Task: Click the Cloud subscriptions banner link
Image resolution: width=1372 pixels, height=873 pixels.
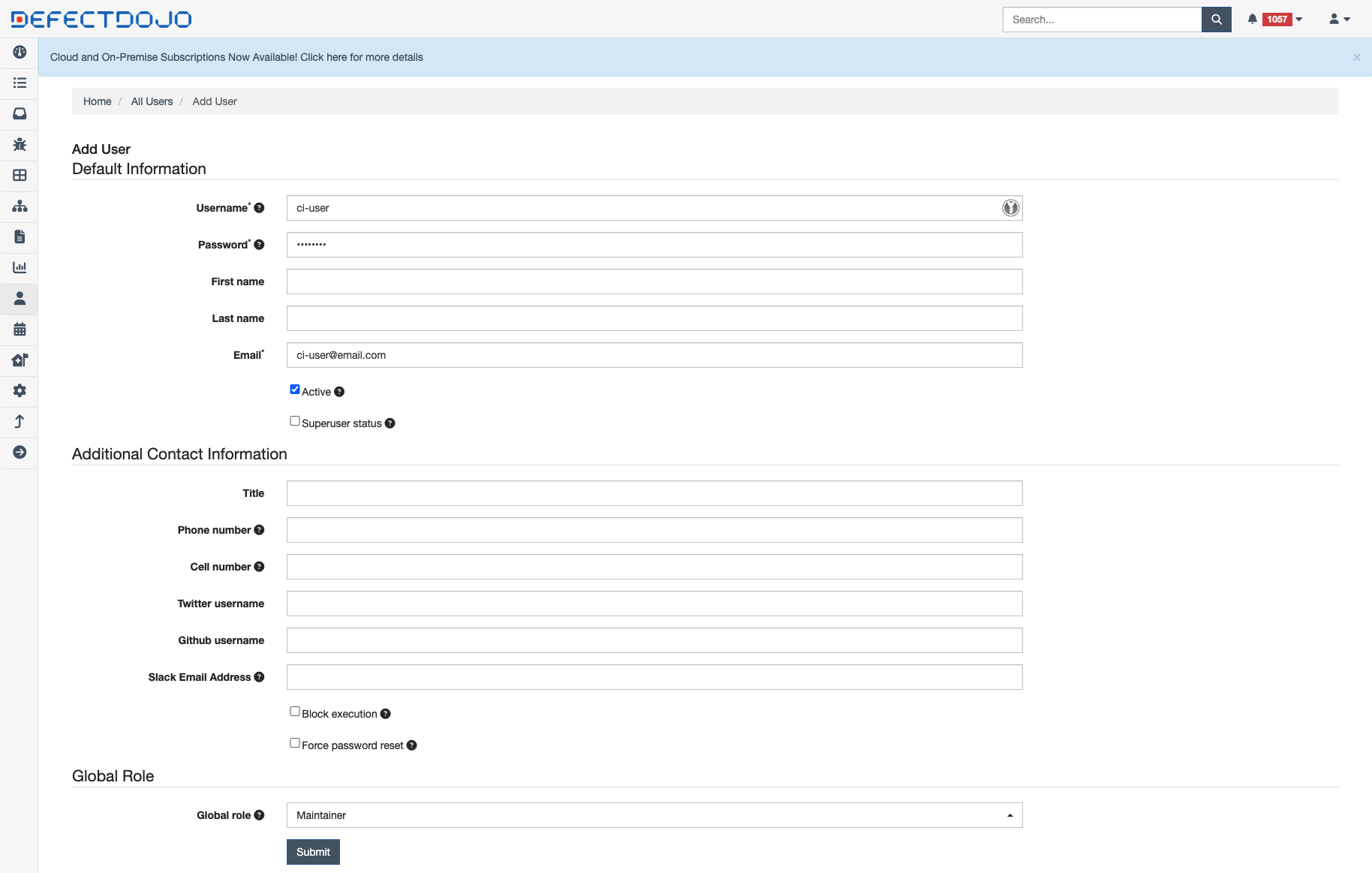Action: tap(236, 57)
